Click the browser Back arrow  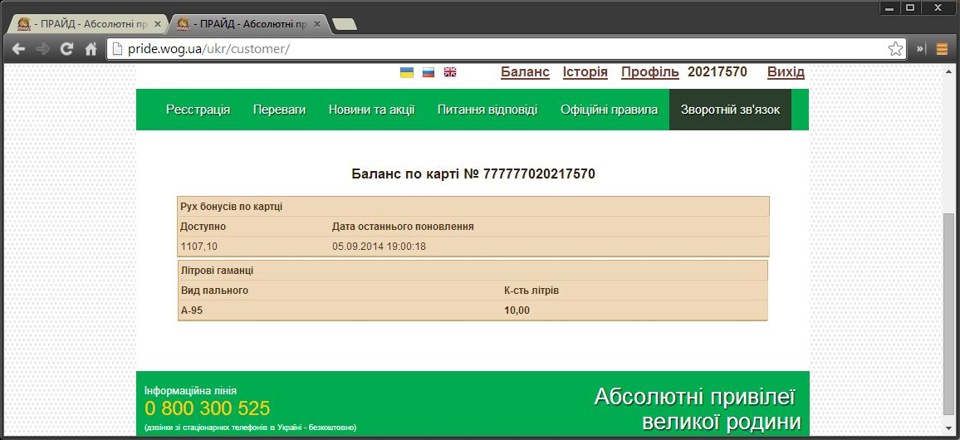tap(19, 49)
